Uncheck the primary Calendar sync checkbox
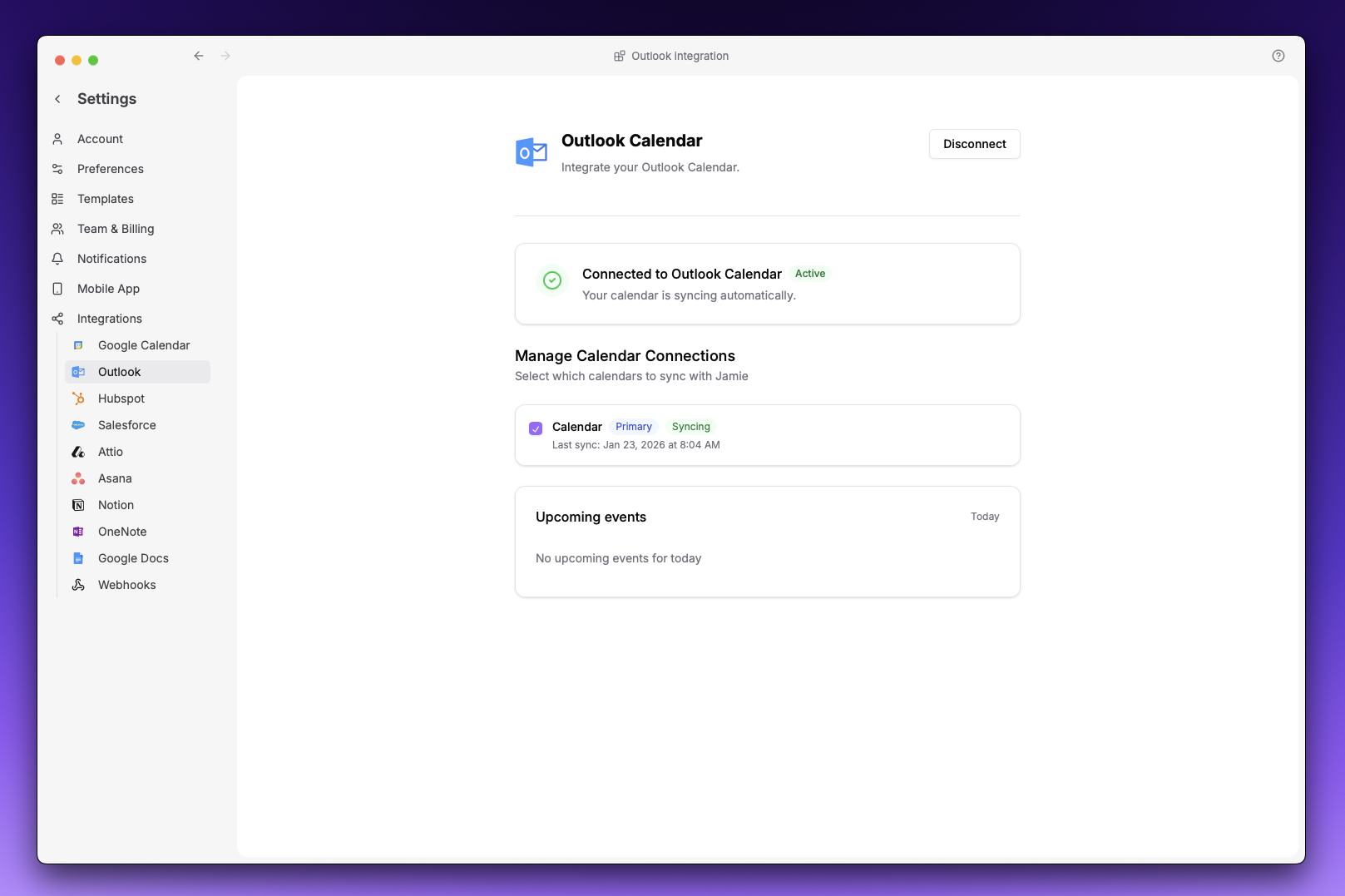 pyautogui.click(x=536, y=428)
